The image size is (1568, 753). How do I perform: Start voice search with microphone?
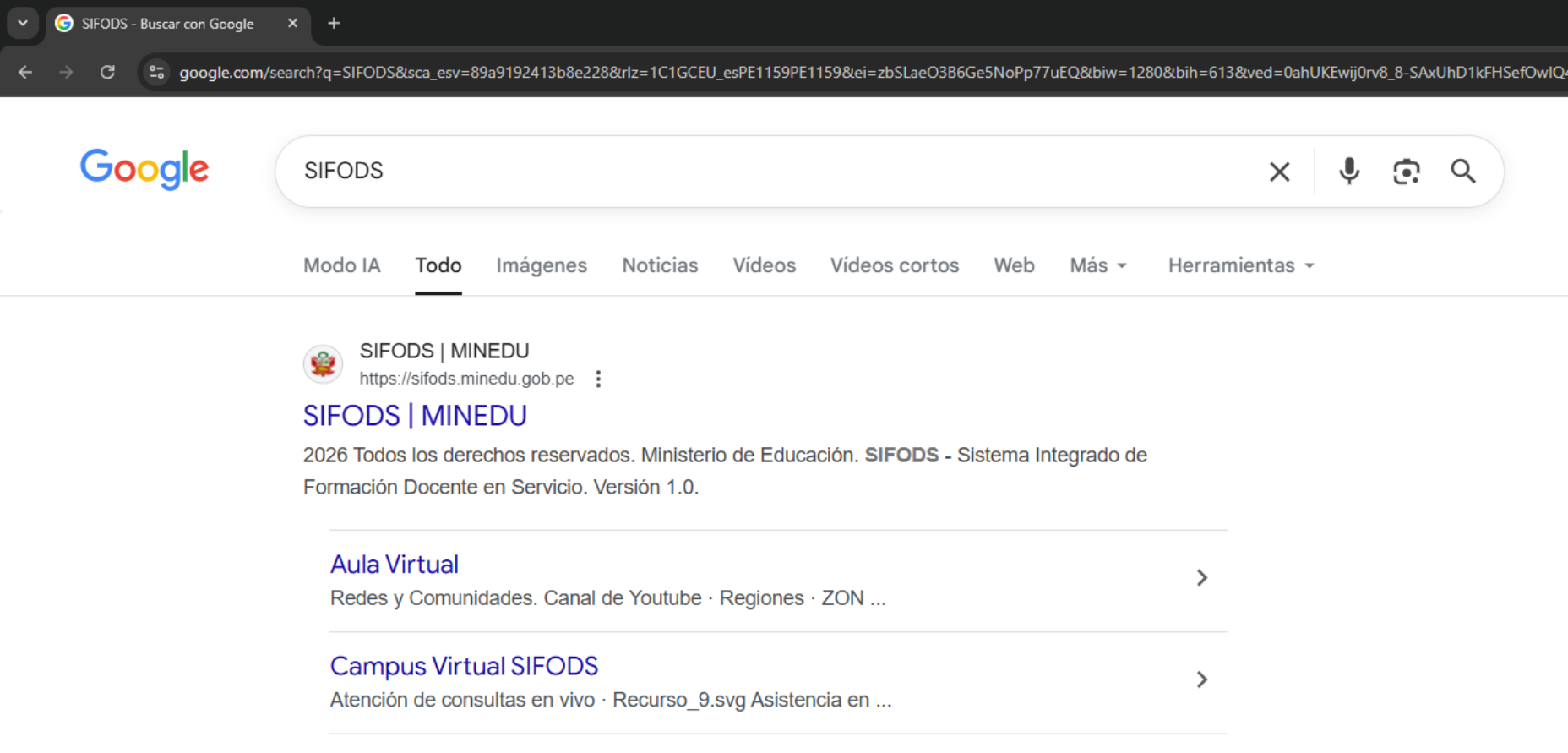tap(1349, 172)
